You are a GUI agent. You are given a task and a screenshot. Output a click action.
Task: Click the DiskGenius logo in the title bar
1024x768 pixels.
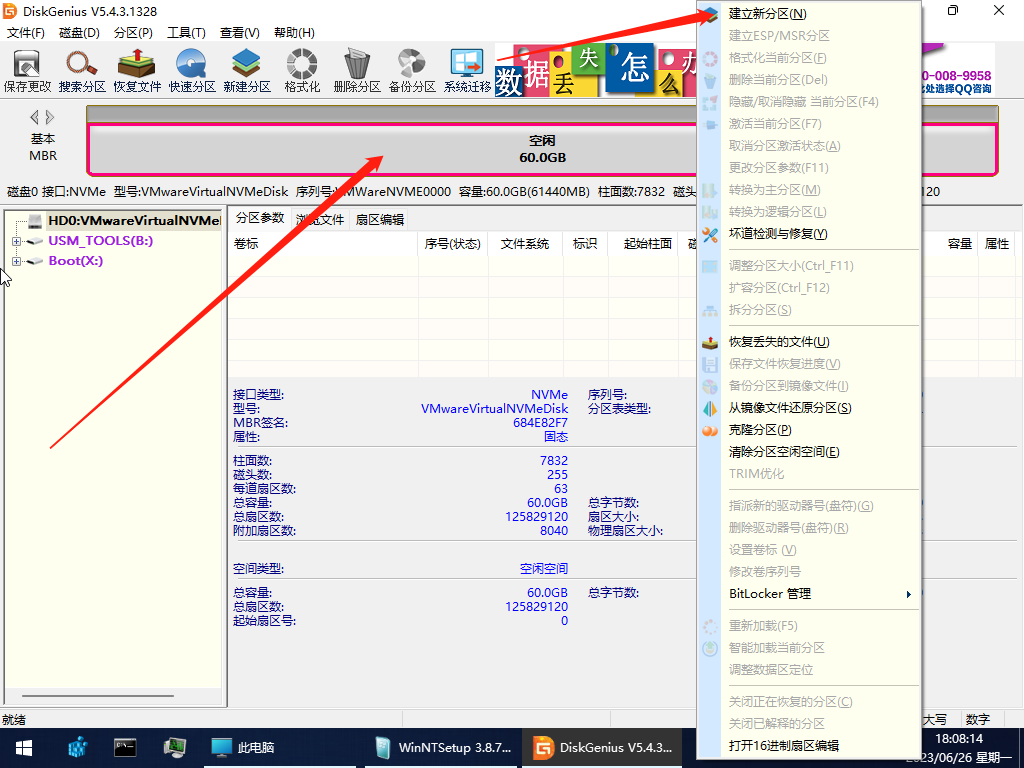[10, 11]
